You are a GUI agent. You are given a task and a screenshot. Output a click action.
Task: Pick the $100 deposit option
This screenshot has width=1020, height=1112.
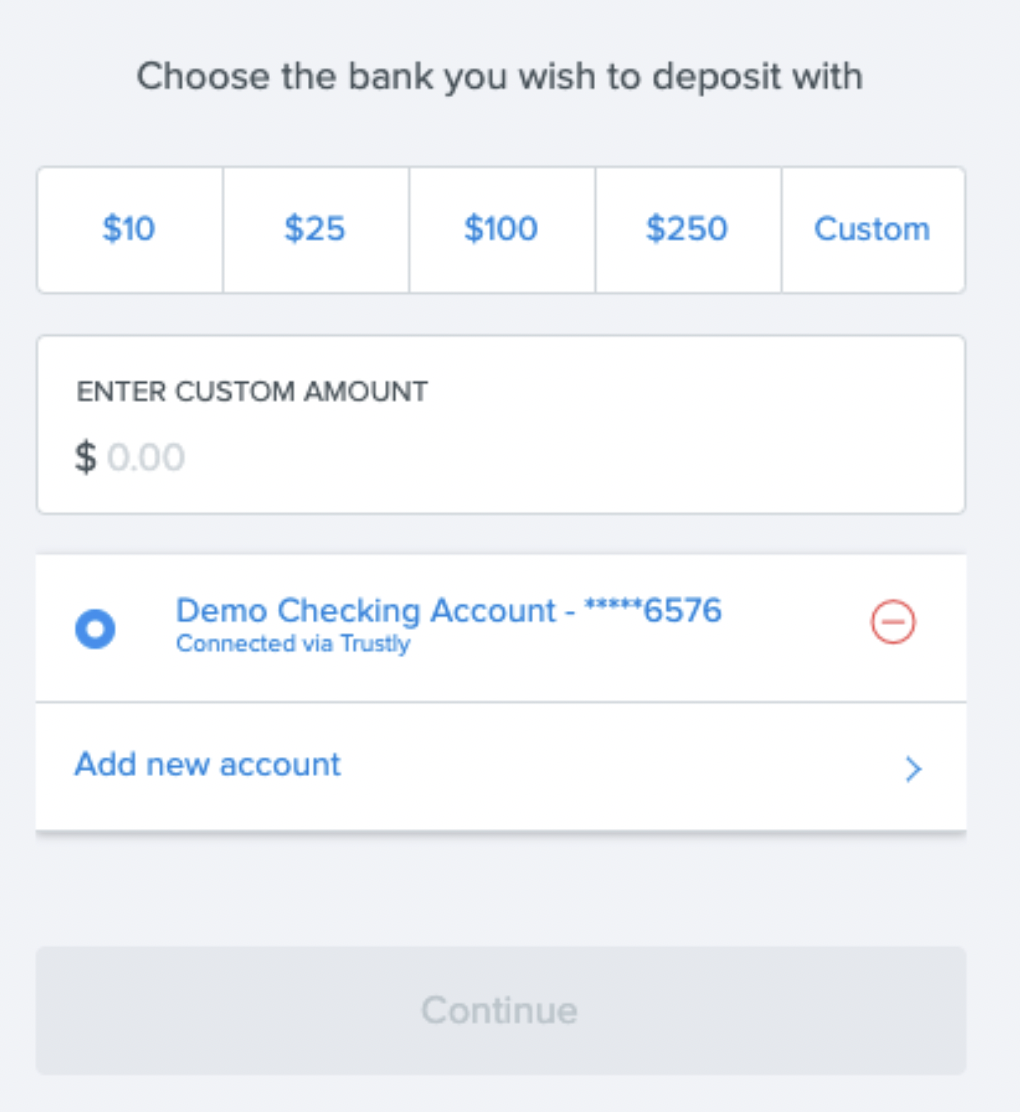click(501, 229)
